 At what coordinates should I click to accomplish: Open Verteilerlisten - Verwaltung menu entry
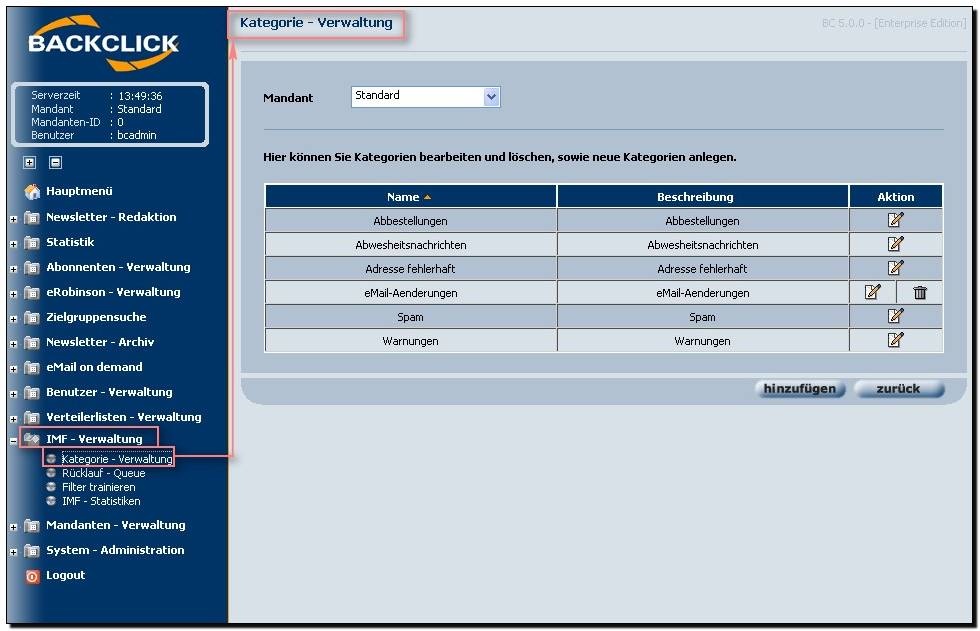124,417
